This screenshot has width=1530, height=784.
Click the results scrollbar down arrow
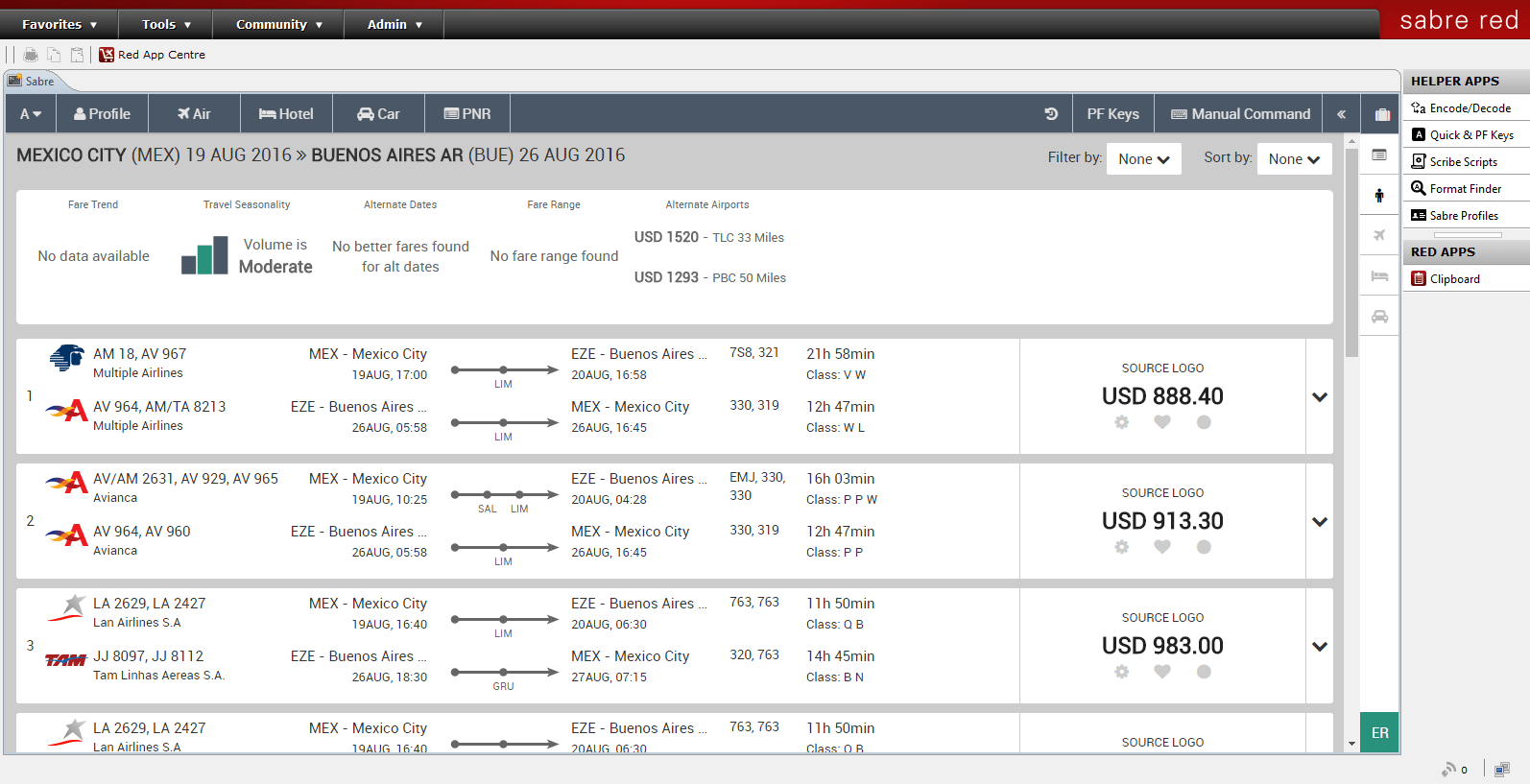(1351, 744)
